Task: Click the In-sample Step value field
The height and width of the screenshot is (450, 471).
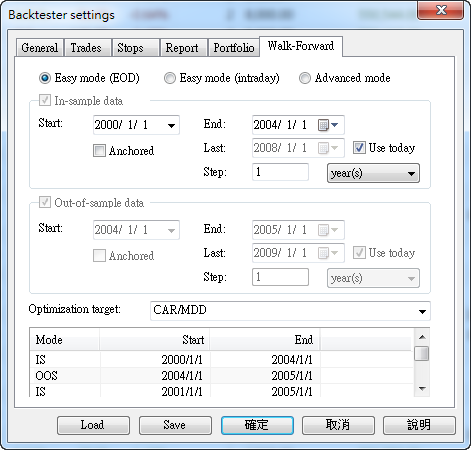Action: (280, 172)
